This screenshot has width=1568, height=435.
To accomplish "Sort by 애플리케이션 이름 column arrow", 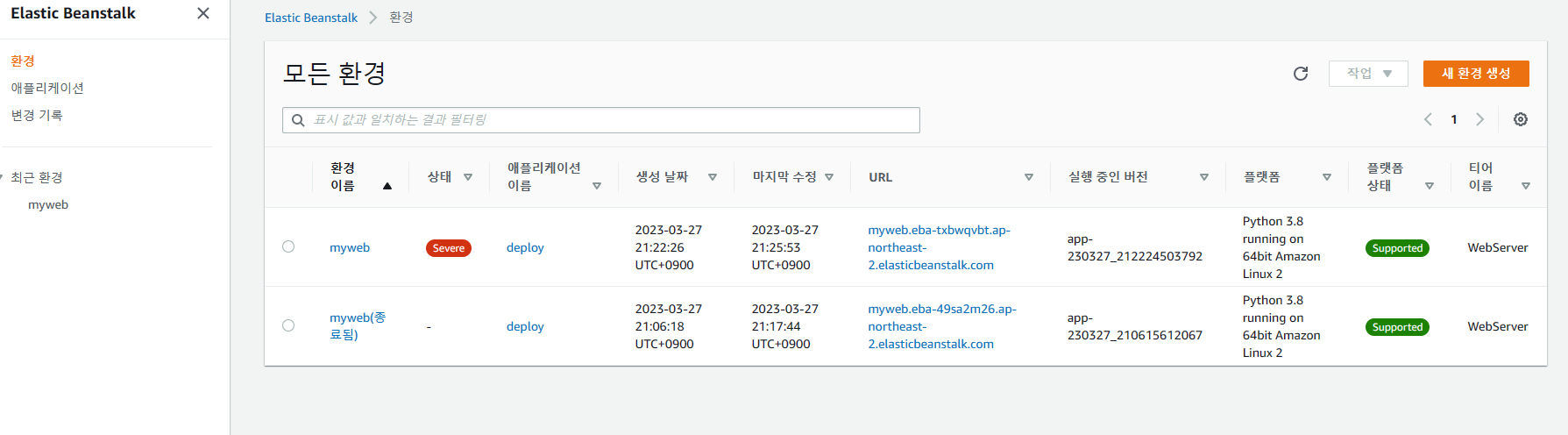I will [x=597, y=186].
